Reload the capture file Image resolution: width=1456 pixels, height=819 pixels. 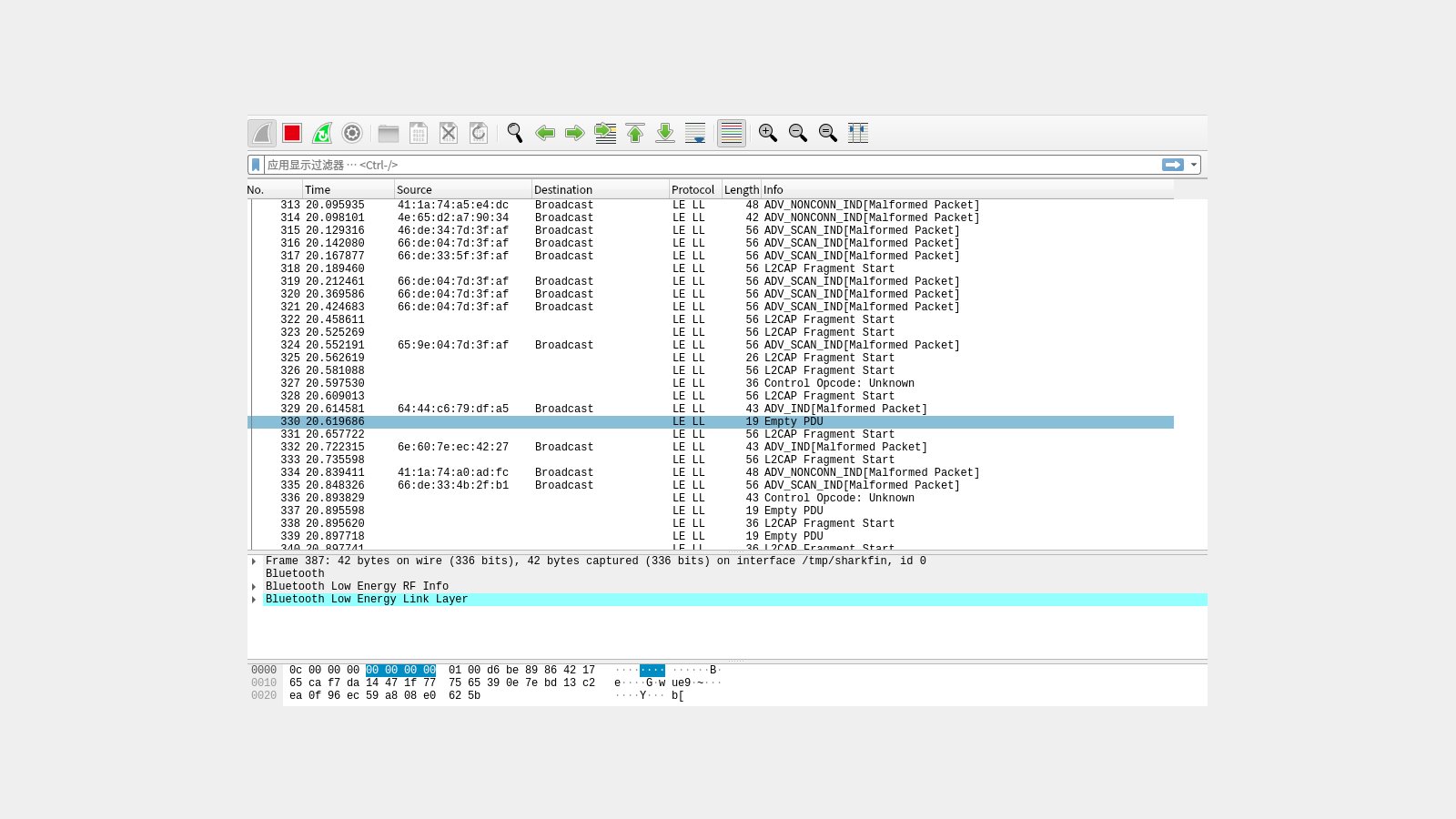(479, 133)
